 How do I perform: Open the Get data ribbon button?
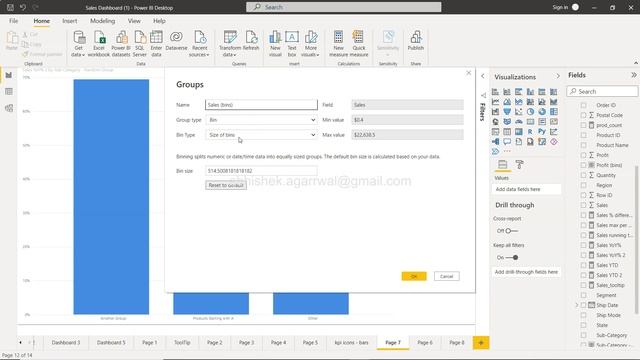78,44
